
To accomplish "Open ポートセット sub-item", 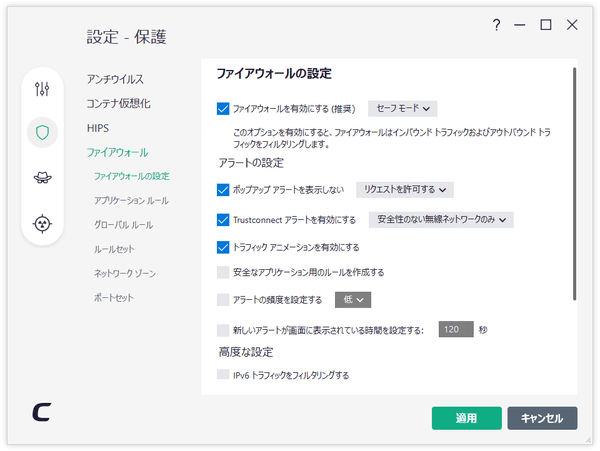I will [x=114, y=298].
